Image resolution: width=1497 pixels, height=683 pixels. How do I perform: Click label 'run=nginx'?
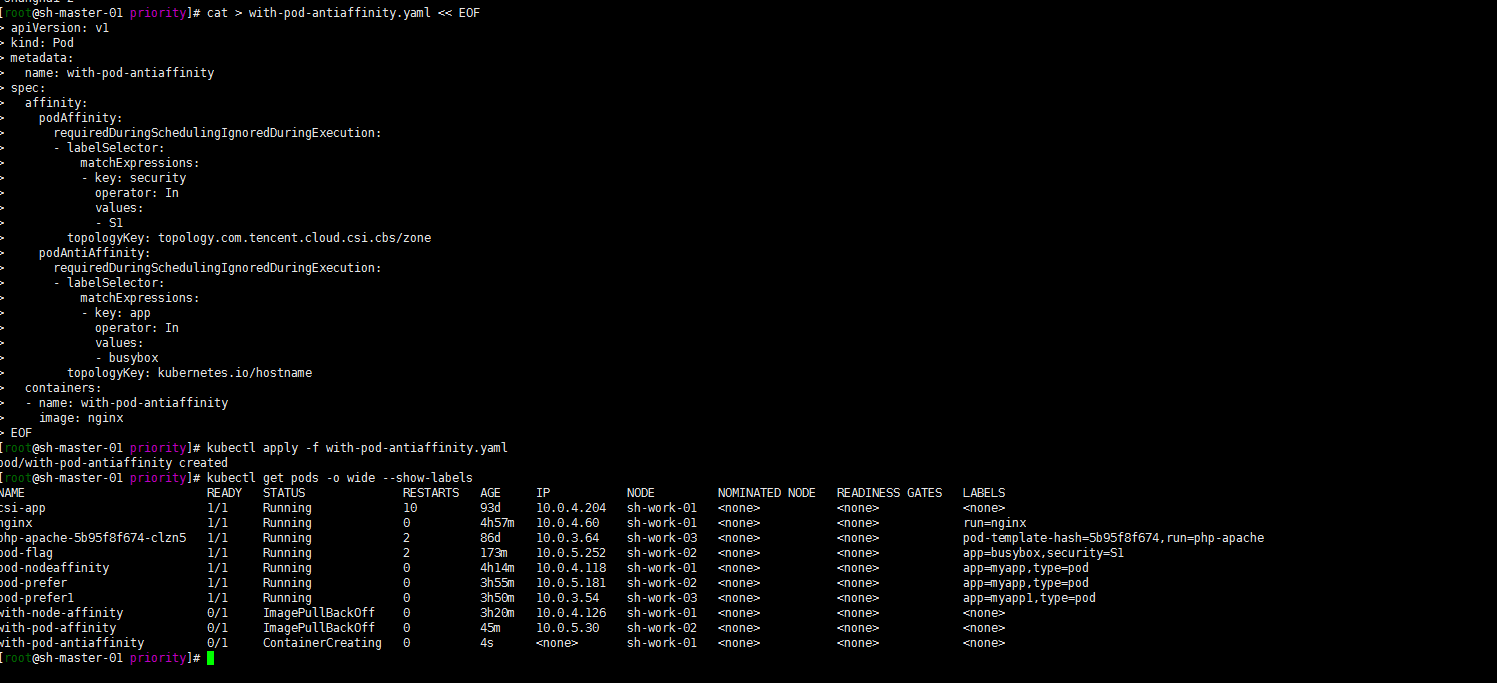pos(994,523)
